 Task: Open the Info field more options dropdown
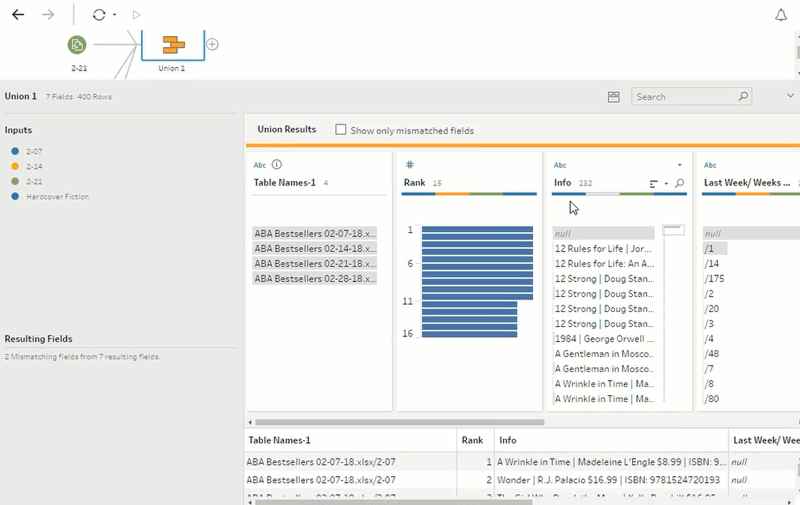click(679, 165)
